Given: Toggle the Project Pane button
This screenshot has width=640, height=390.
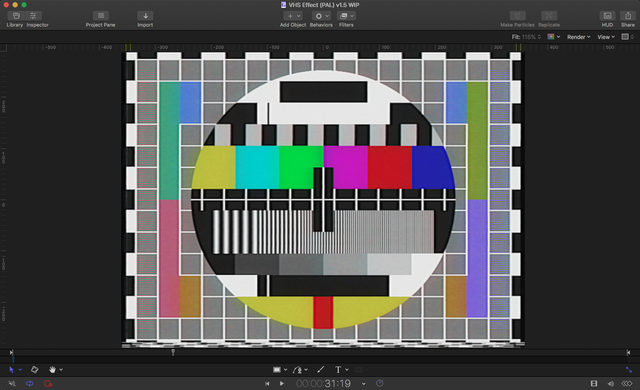Looking at the screenshot, I should 100,16.
